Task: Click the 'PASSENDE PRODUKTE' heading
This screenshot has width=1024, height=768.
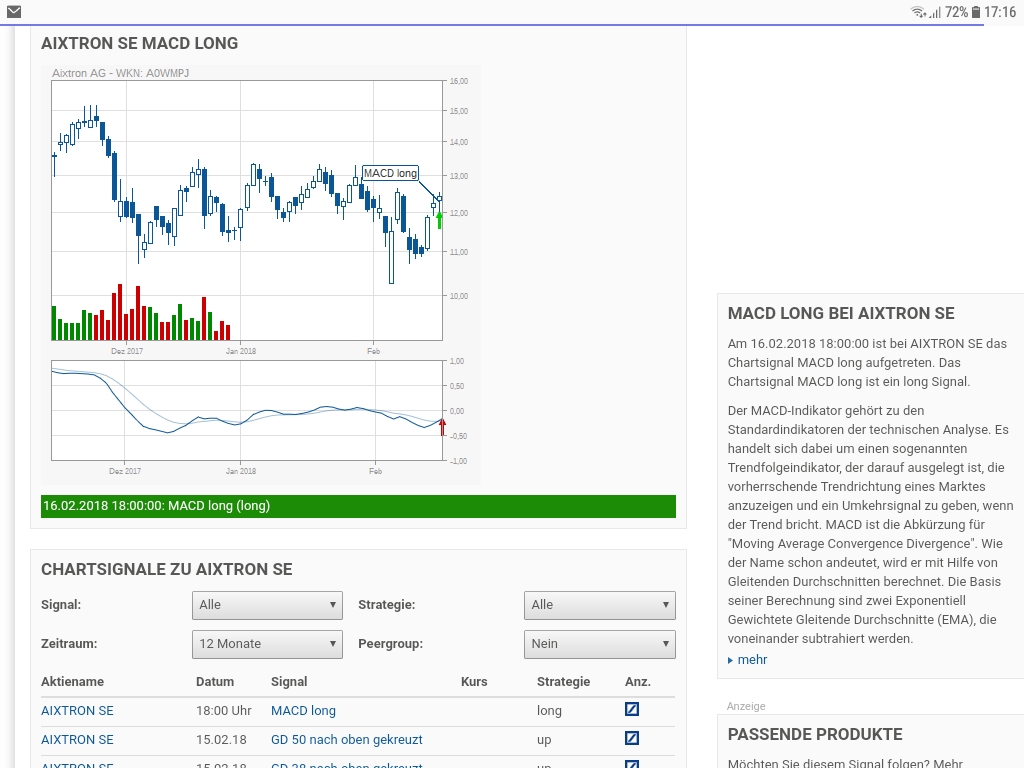Action: tap(815, 734)
